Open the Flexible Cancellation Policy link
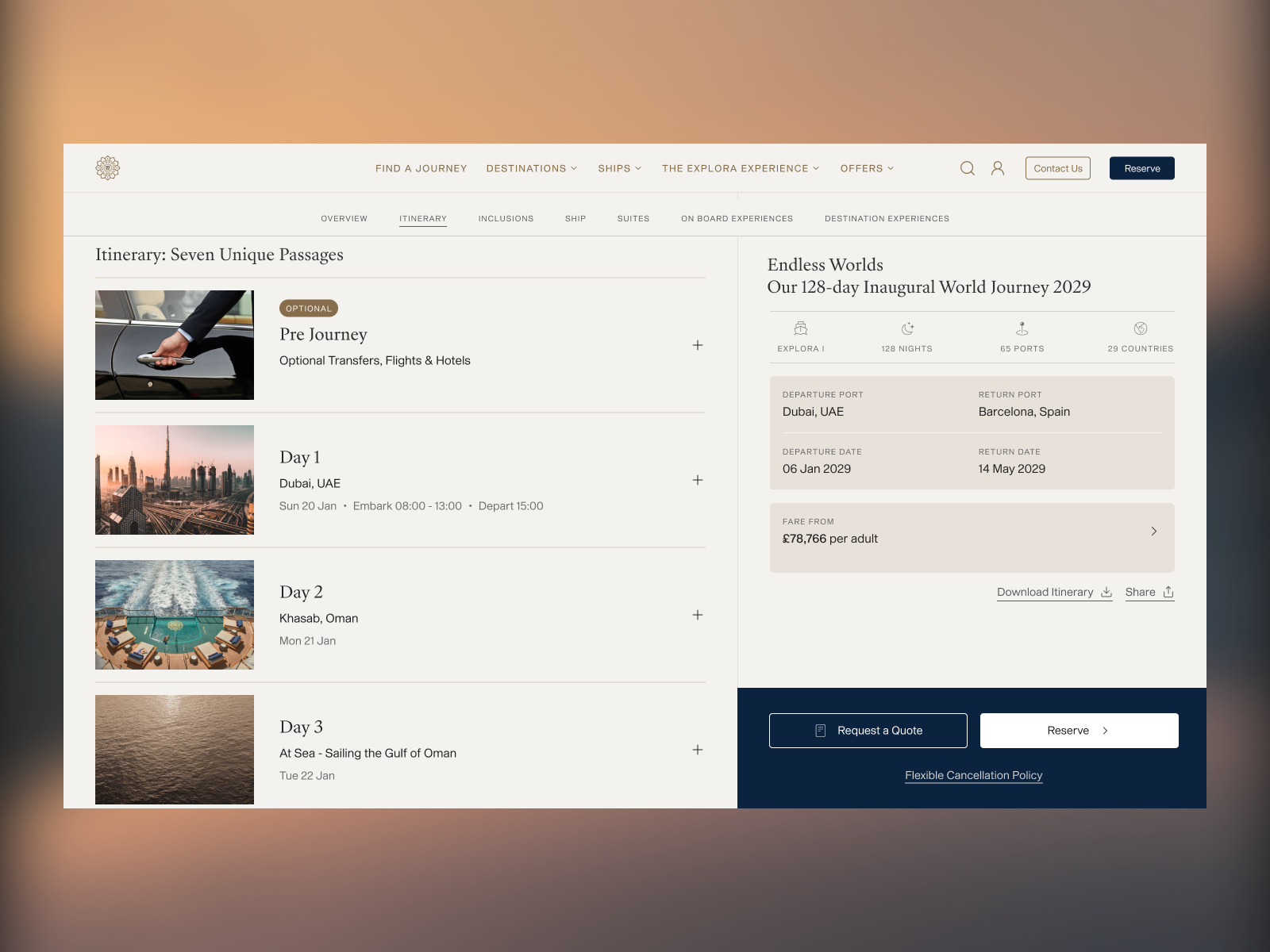1270x952 pixels. click(x=974, y=775)
